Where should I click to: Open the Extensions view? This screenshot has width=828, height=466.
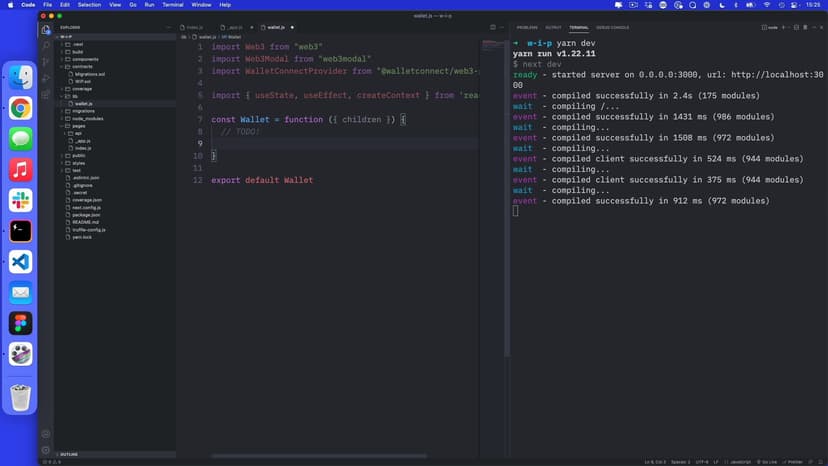coord(46,94)
